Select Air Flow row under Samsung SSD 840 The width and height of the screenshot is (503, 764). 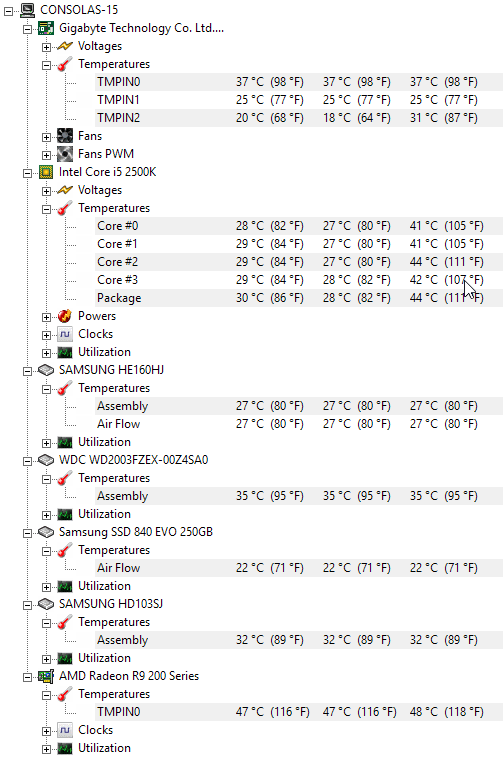coord(299,568)
